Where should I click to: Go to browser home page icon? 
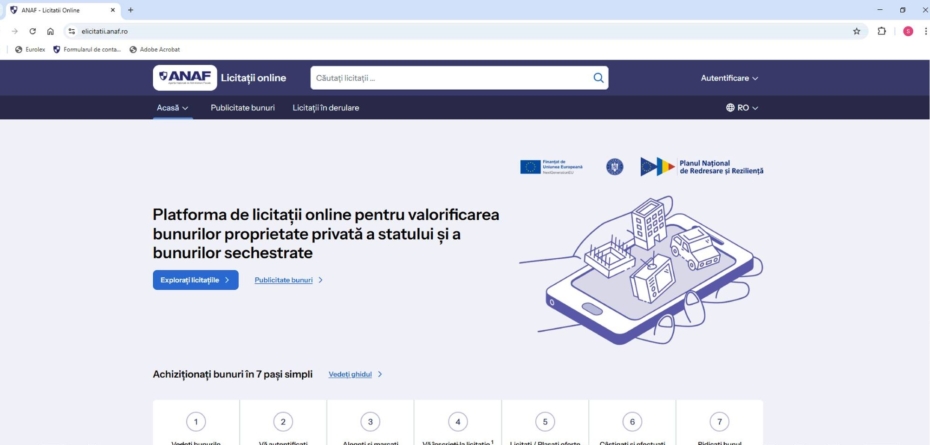50,31
